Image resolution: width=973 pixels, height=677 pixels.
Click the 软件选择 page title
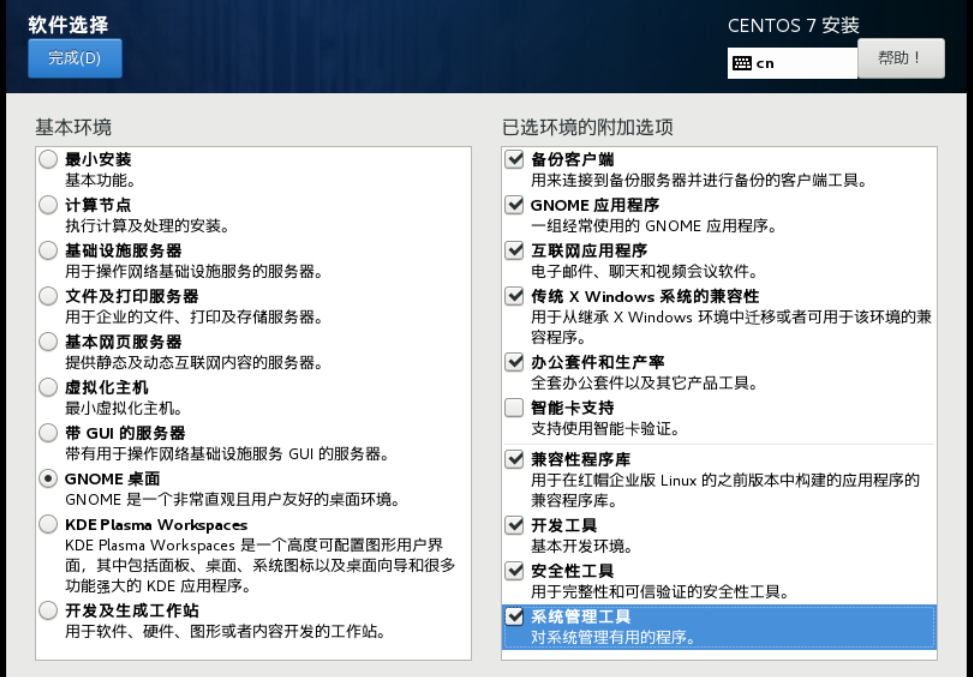pyautogui.click(x=68, y=25)
